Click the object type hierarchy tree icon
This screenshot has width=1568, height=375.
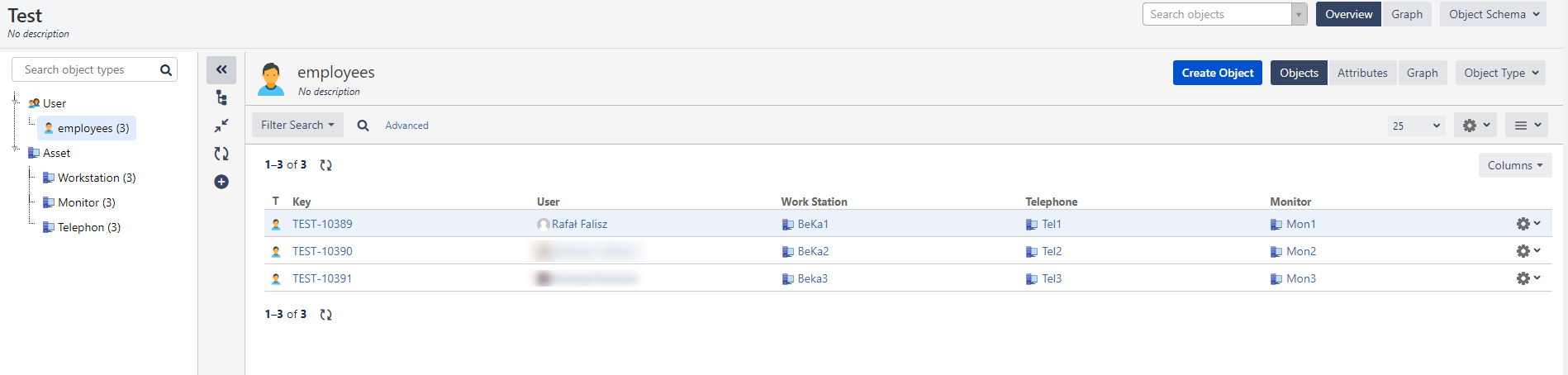coord(221,98)
